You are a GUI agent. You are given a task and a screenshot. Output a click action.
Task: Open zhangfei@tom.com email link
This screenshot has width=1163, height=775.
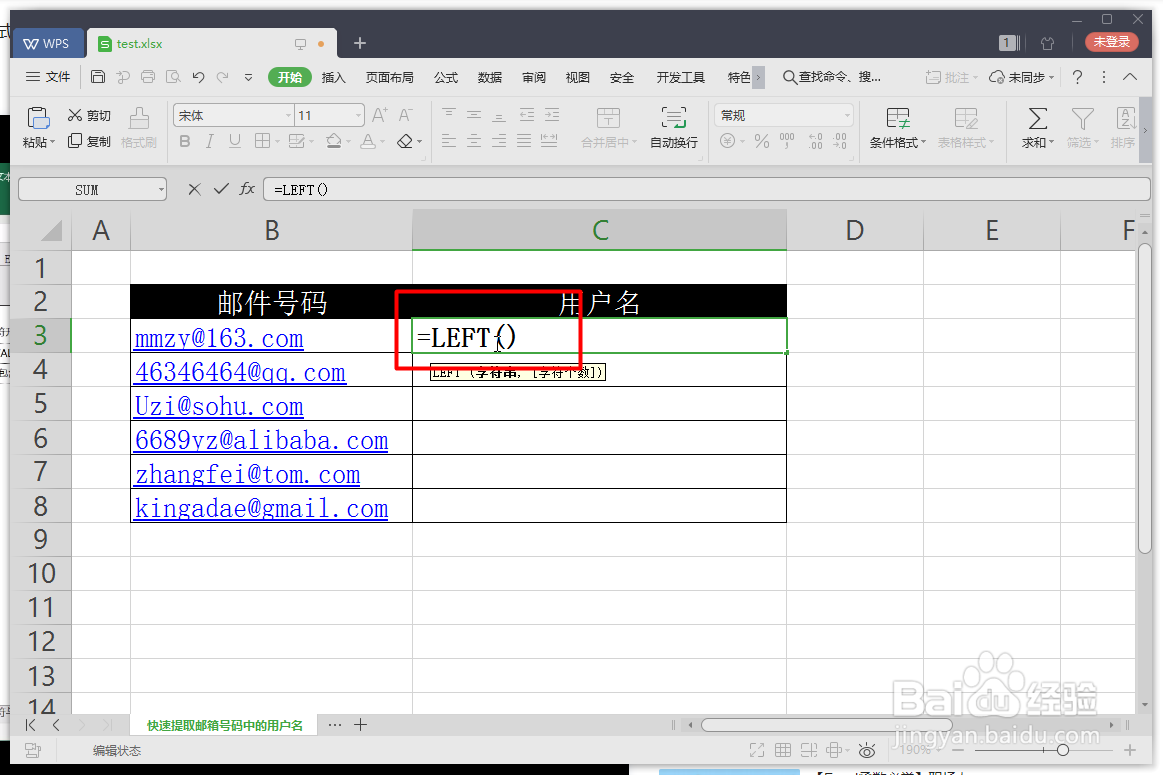point(247,475)
